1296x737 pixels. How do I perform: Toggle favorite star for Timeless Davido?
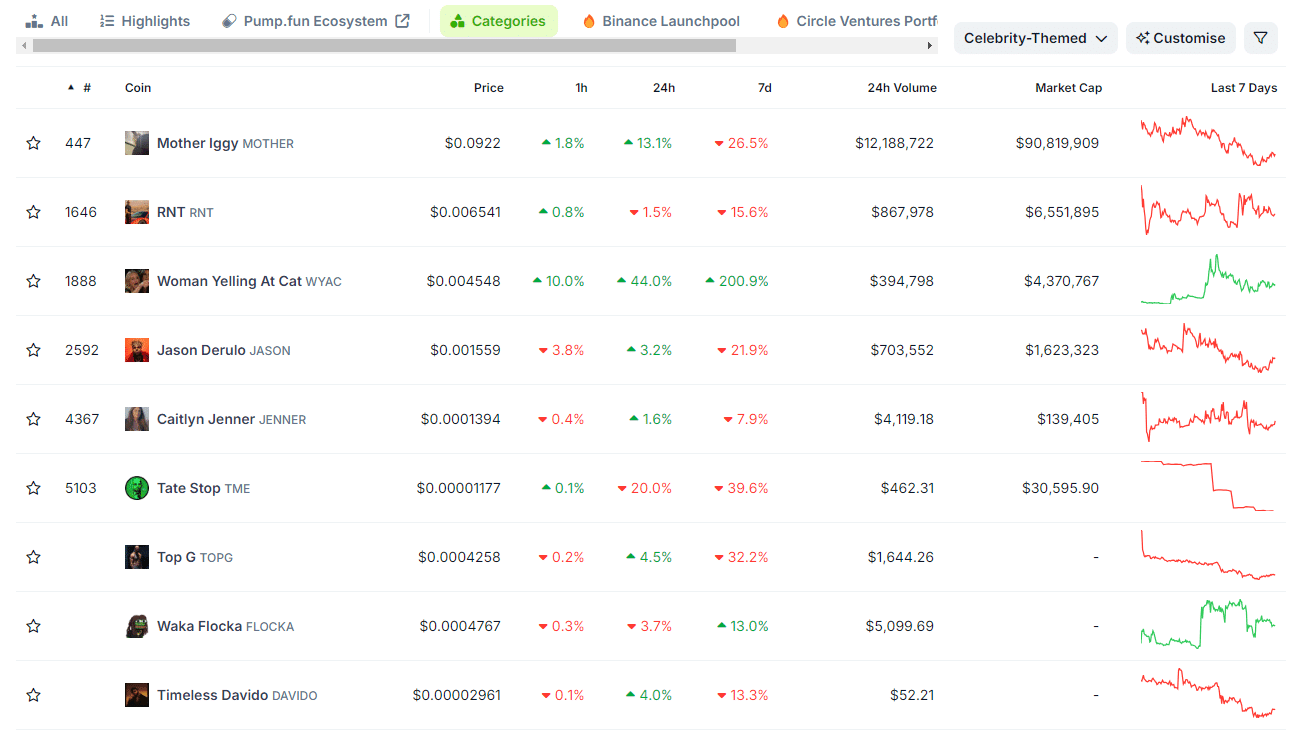pos(33,695)
